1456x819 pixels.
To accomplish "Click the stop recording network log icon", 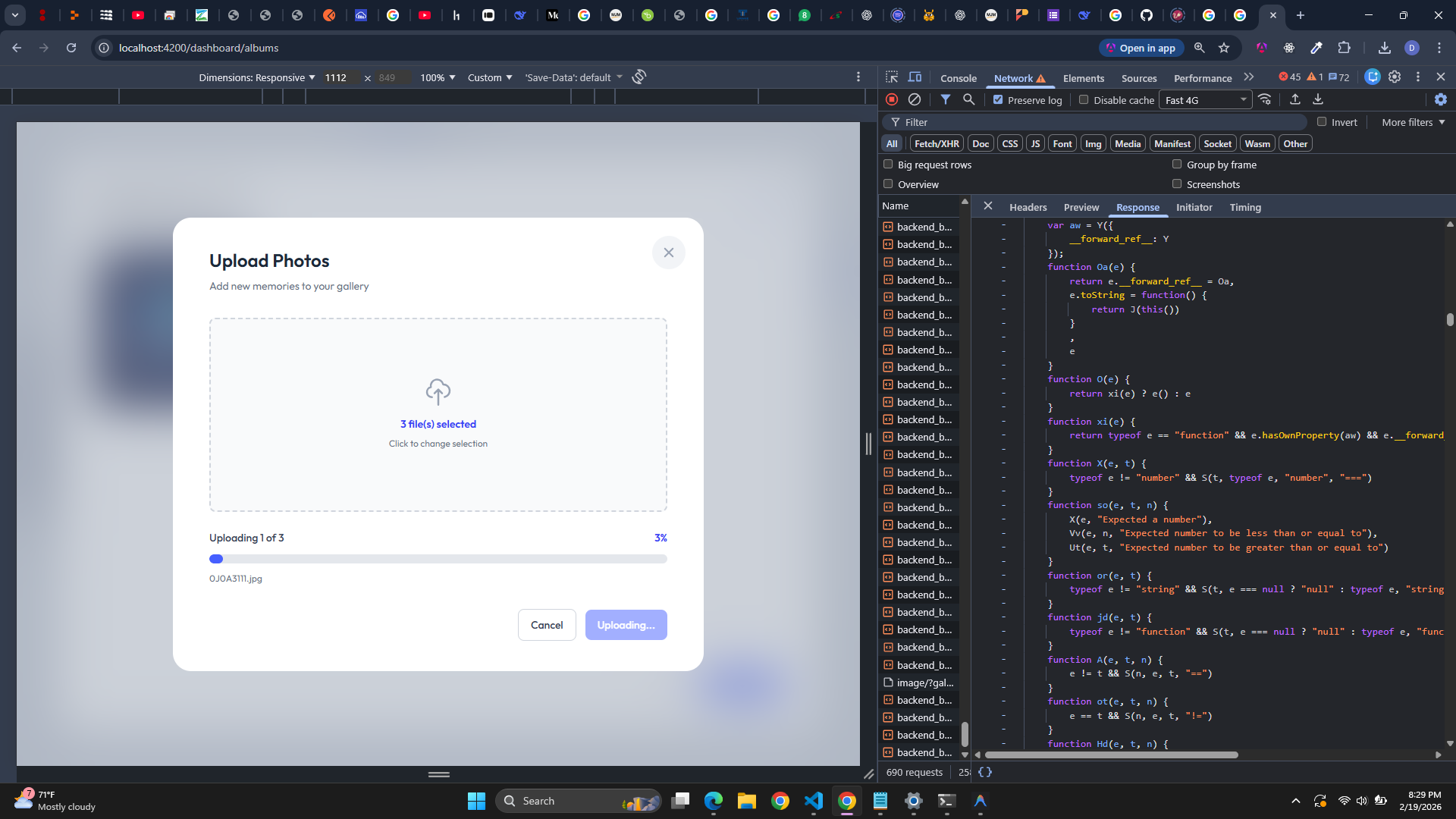I will point(892,99).
